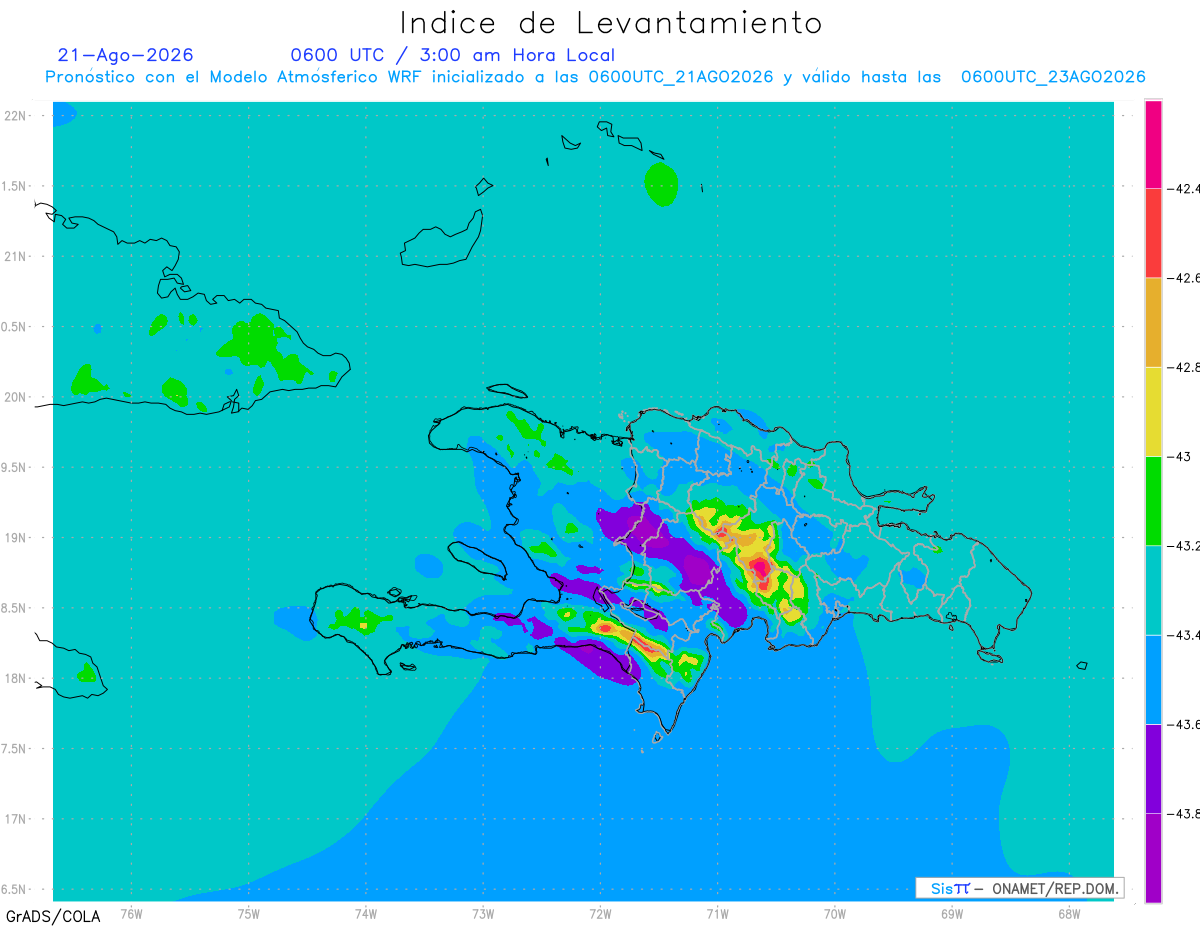Click the "17N" latitude label

click(14, 819)
